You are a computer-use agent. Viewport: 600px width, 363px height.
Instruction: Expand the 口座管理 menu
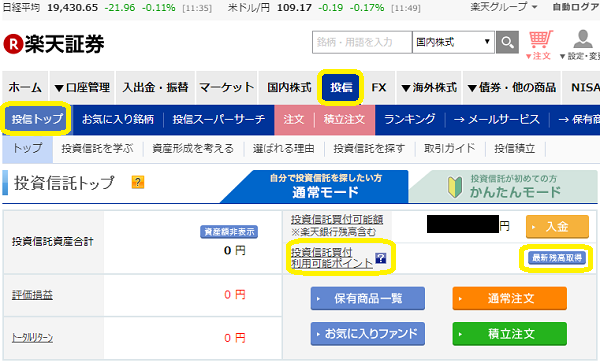click(x=82, y=88)
